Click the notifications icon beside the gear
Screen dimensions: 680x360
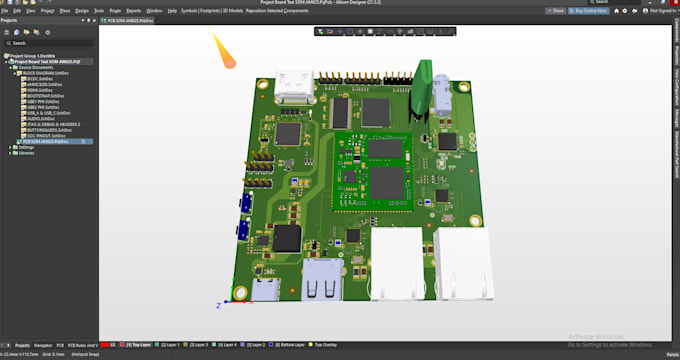[x=635, y=11]
